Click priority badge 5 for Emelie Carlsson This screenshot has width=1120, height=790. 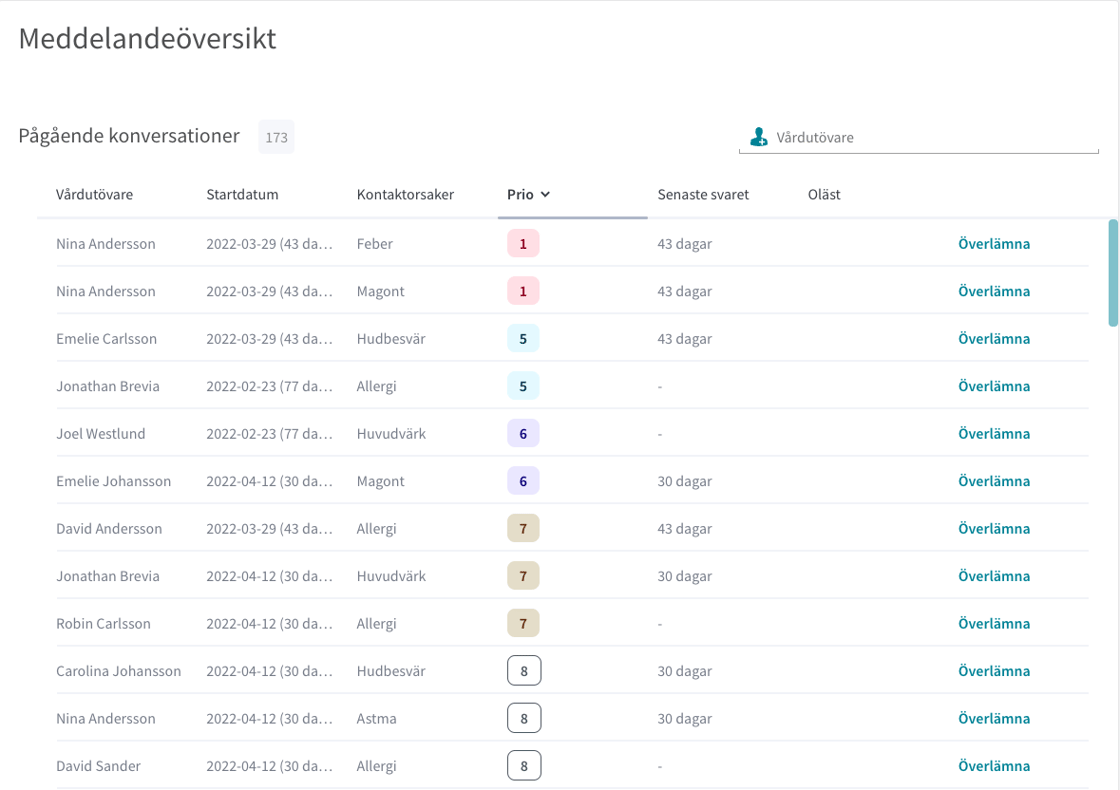coord(523,339)
